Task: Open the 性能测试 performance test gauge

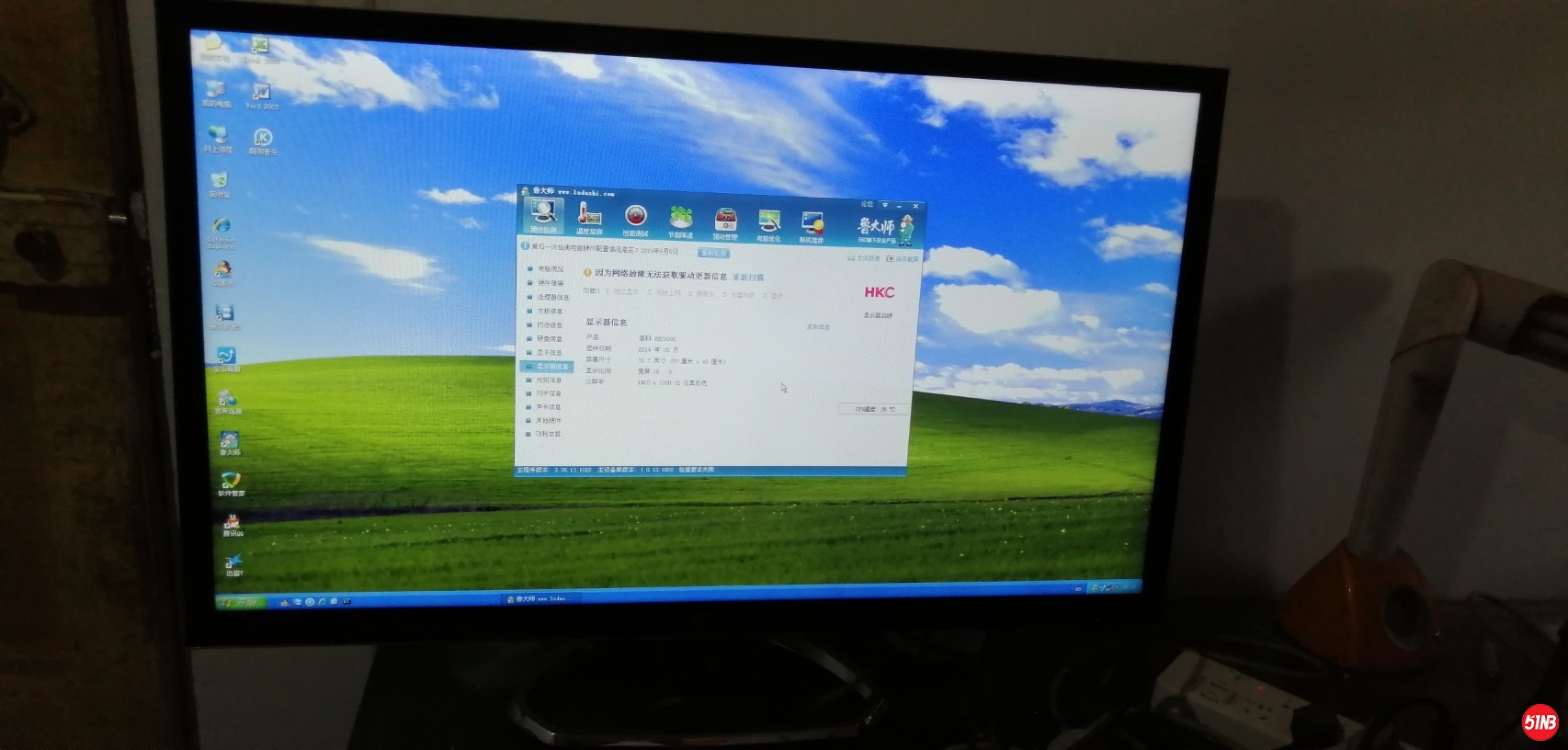Action: [635, 221]
